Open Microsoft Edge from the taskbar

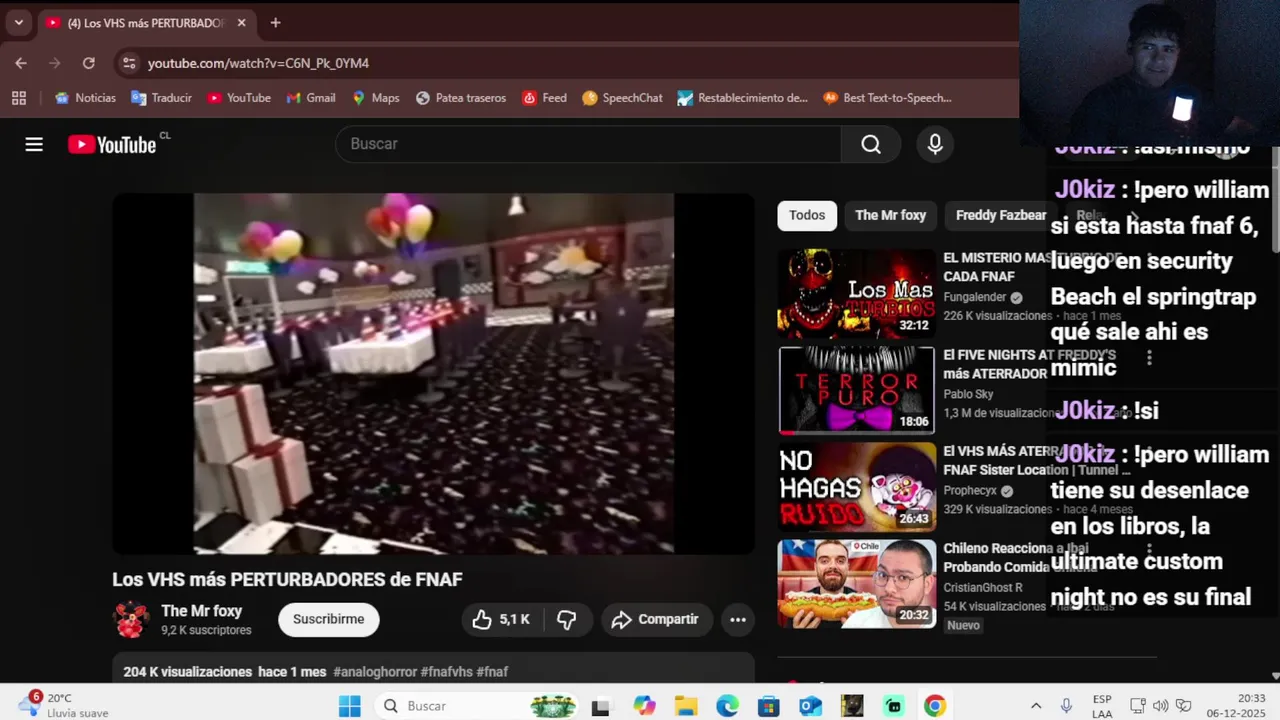[727, 706]
